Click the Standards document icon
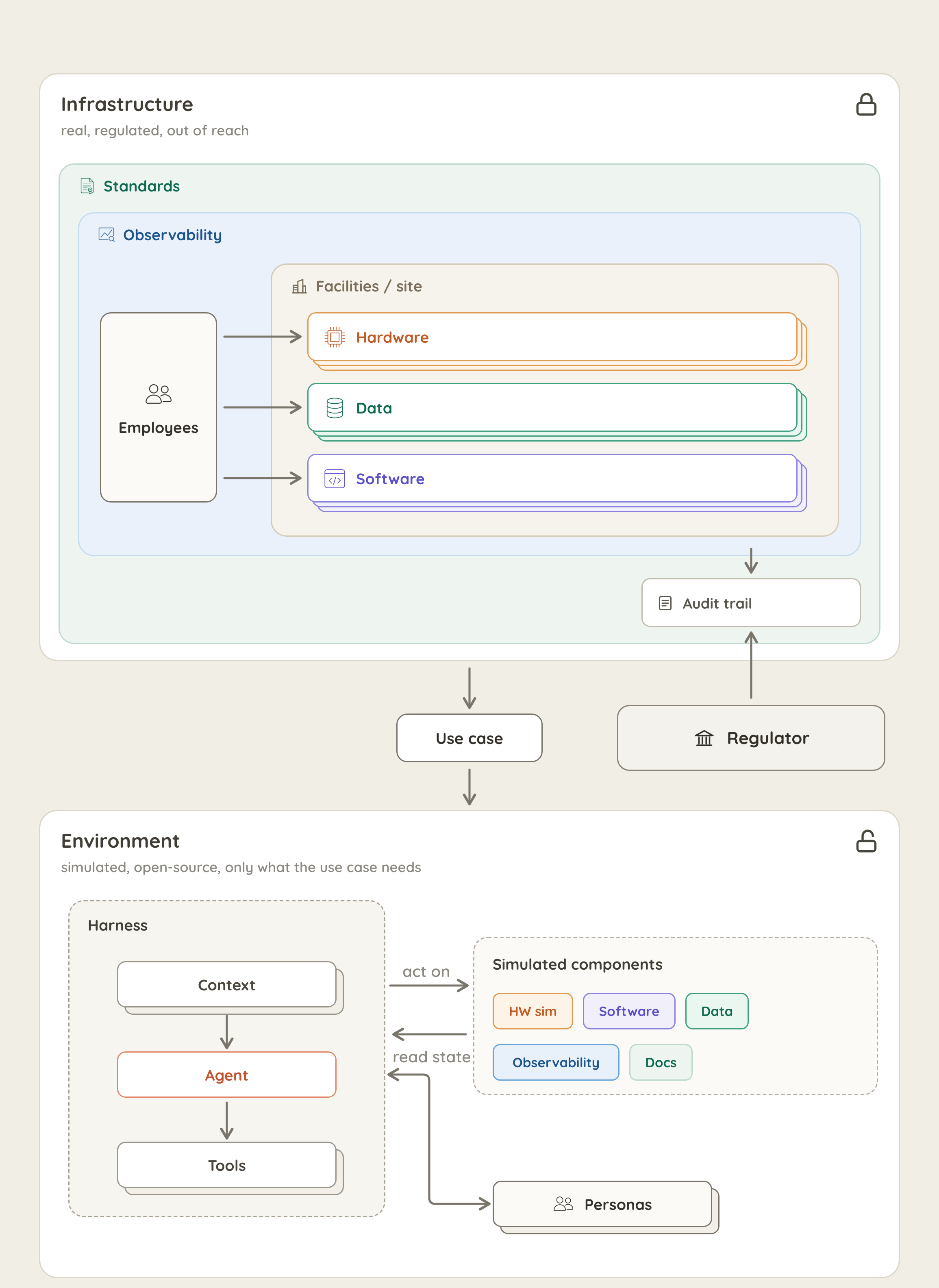The height and width of the screenshot is (1288, 939). [x=87, y=186]
